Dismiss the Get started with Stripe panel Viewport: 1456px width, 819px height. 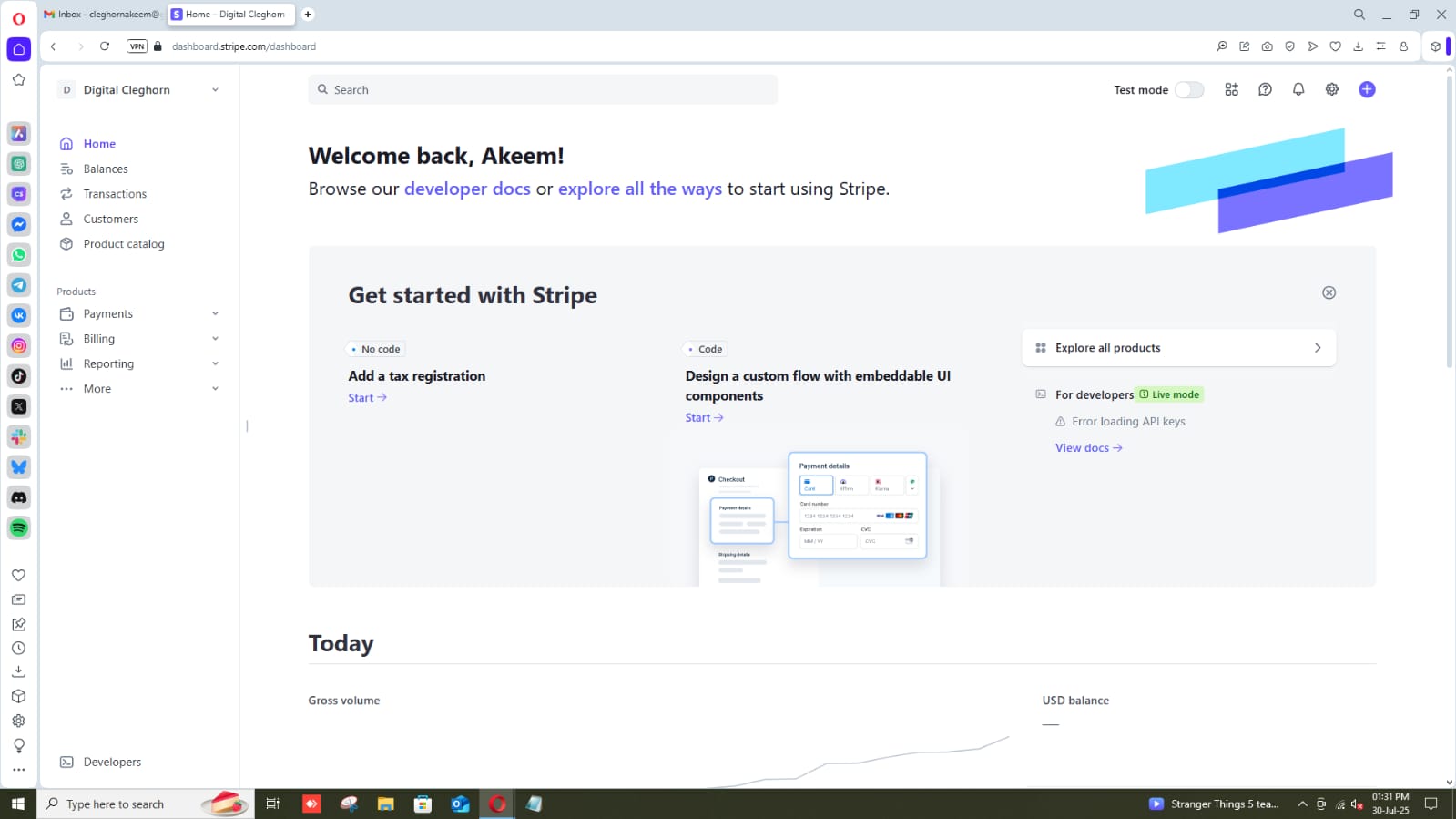[x=1329, y=292]
